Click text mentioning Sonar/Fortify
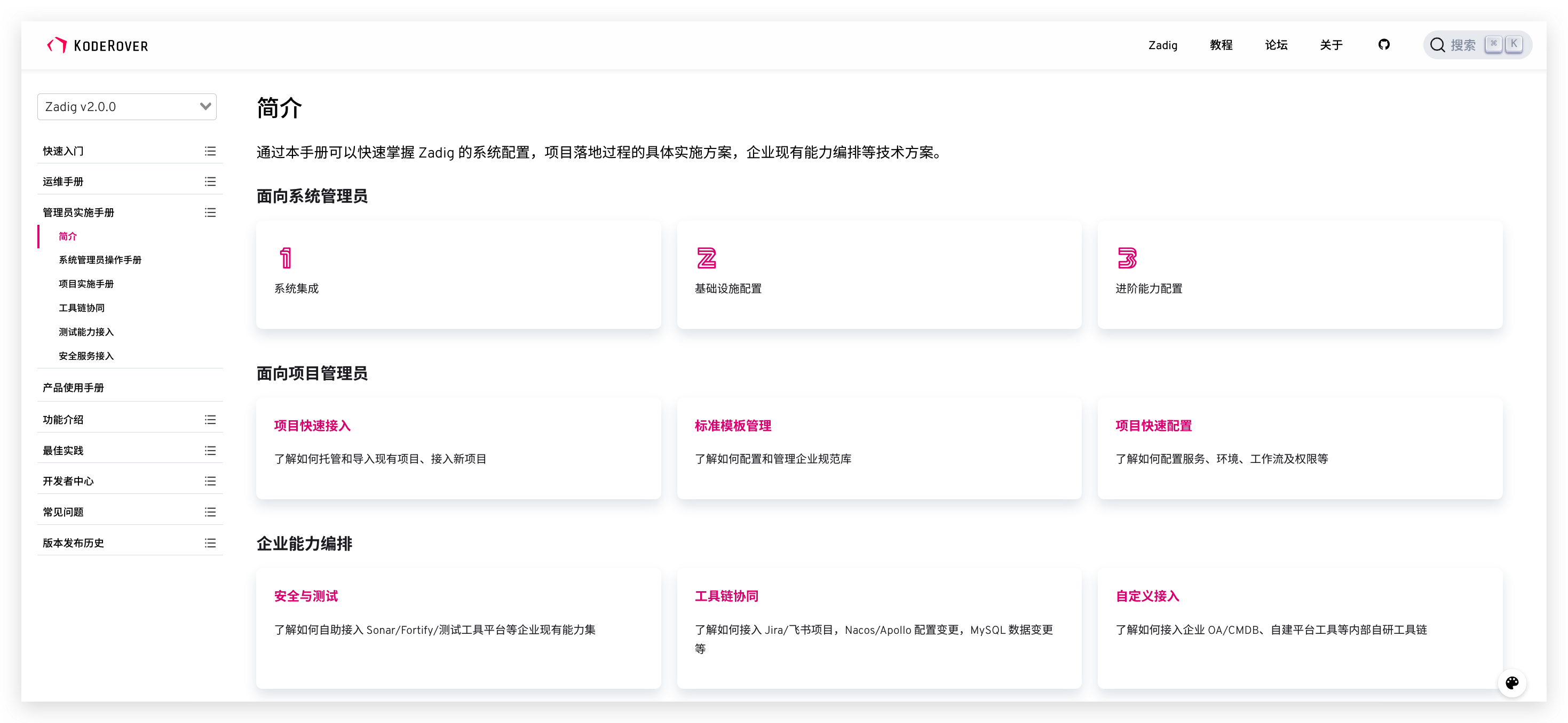 click(434, 630)
